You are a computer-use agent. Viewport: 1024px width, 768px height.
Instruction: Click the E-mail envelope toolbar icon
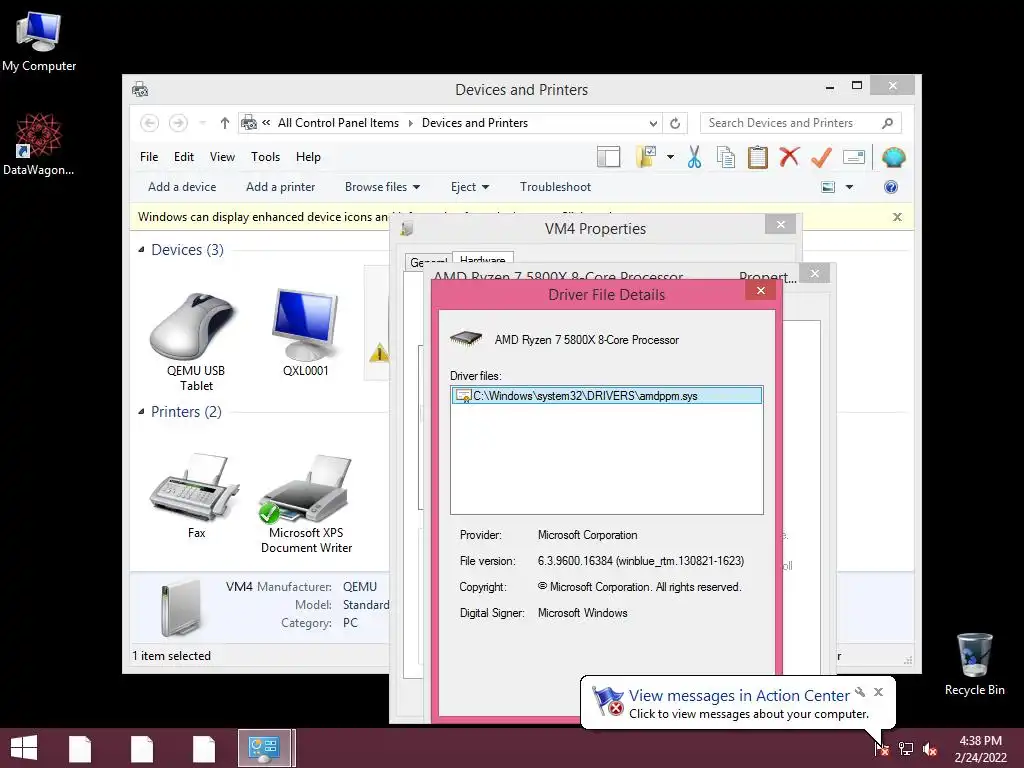point(854,157)
